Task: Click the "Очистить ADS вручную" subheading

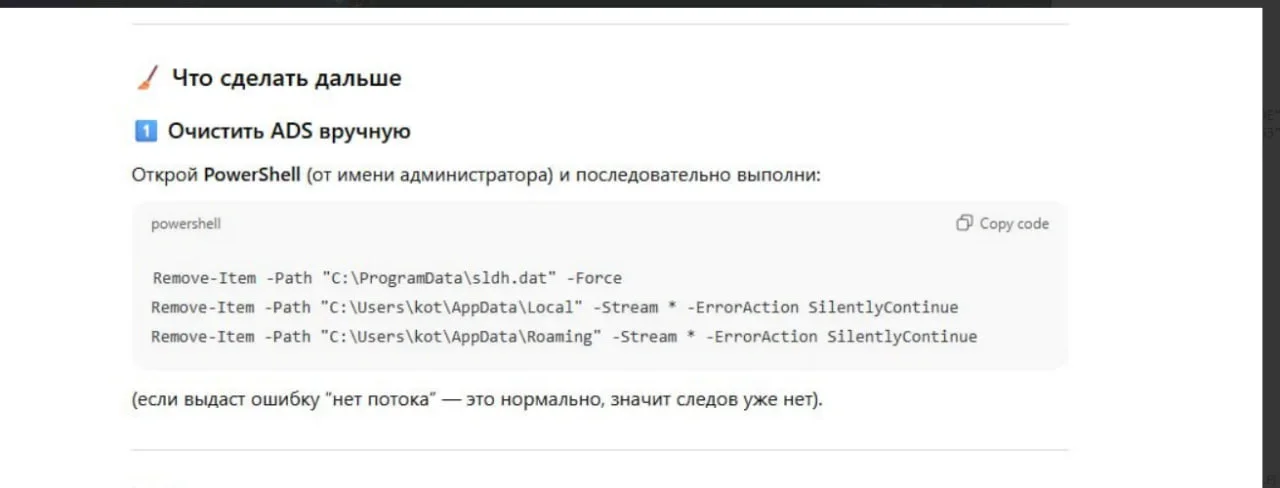Action: [x=289, y=131]
